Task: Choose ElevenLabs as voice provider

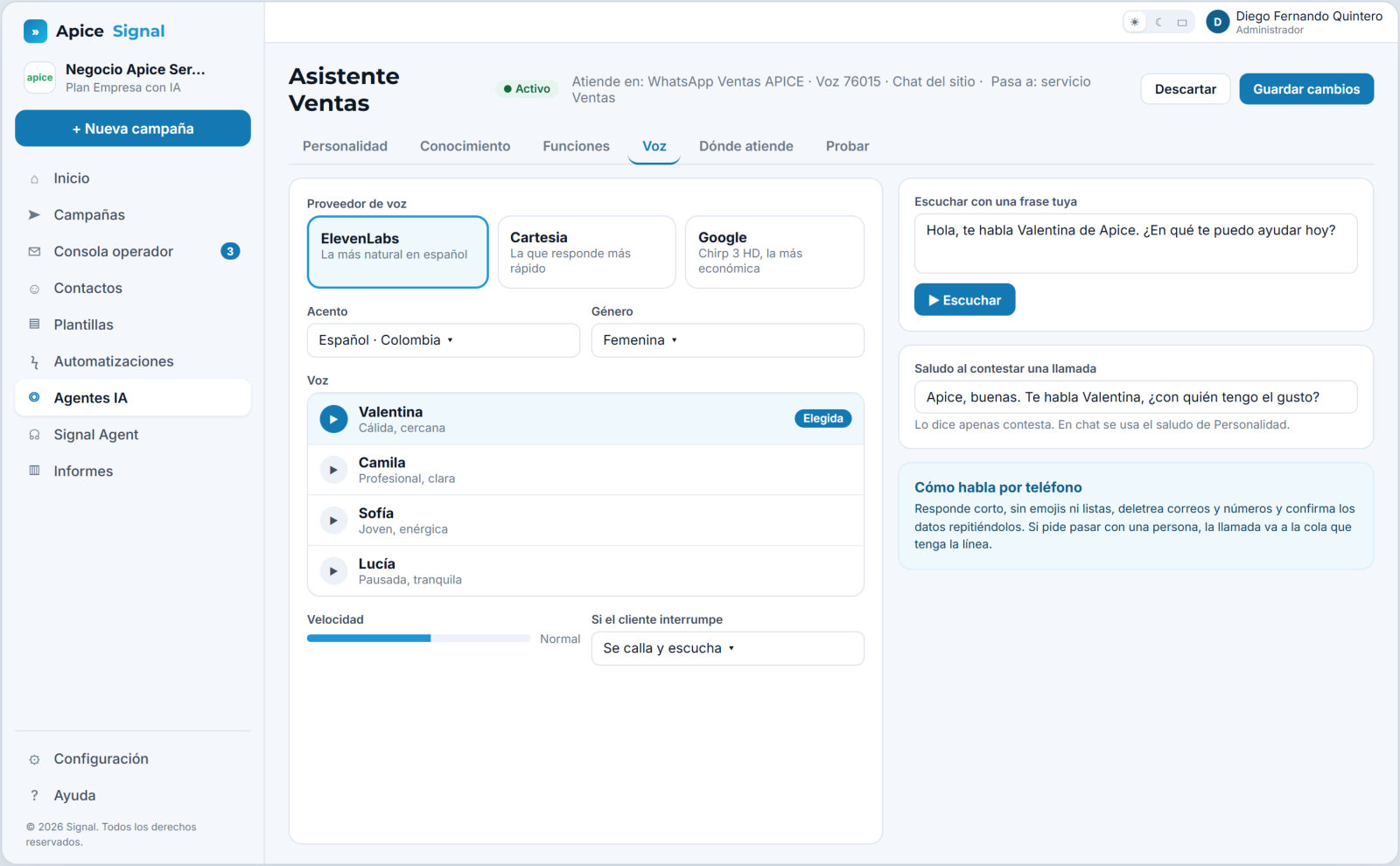Action: (398, 252)
